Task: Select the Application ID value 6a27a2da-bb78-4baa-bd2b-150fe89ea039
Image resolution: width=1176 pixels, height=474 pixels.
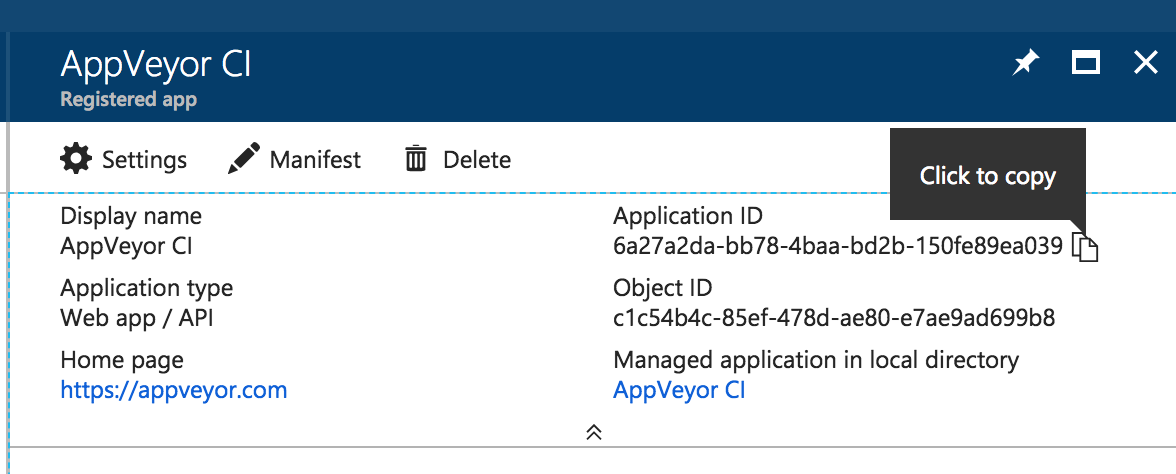Action: (x=838, y=246)
